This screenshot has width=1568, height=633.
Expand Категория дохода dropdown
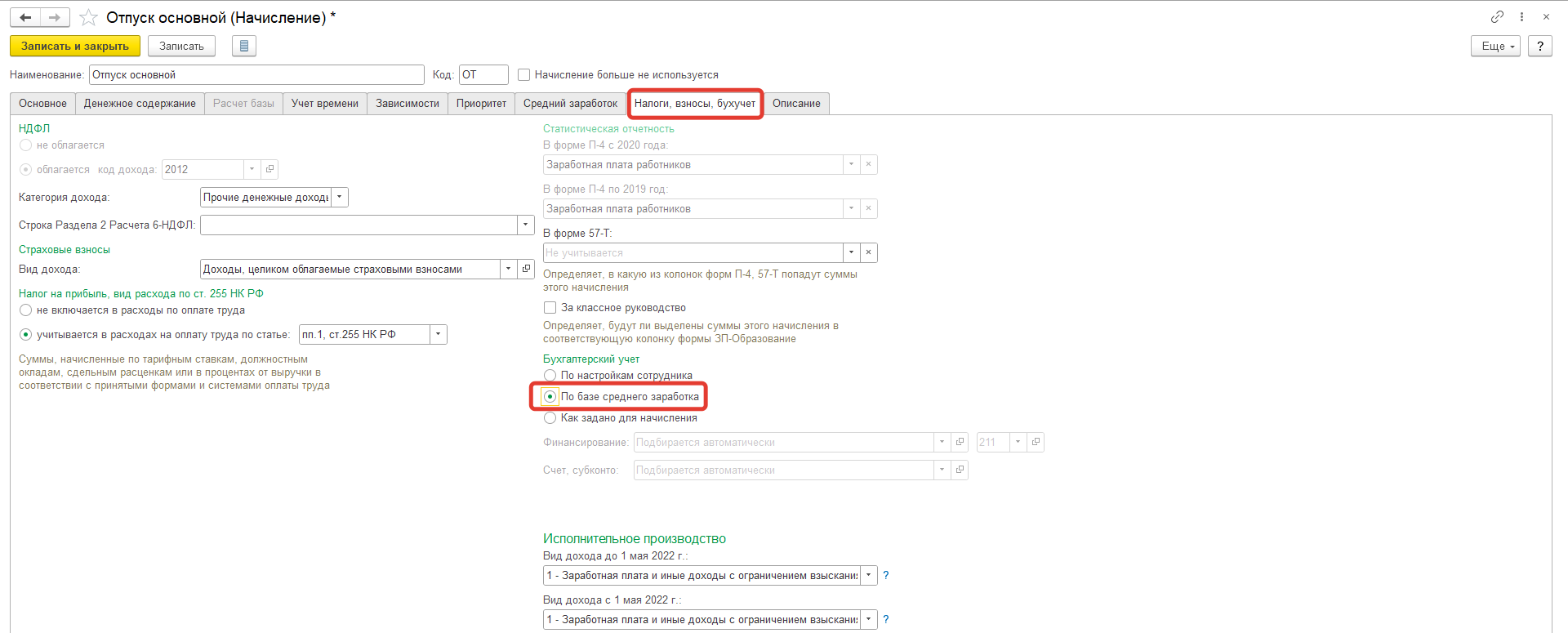(x=340, y=198)
